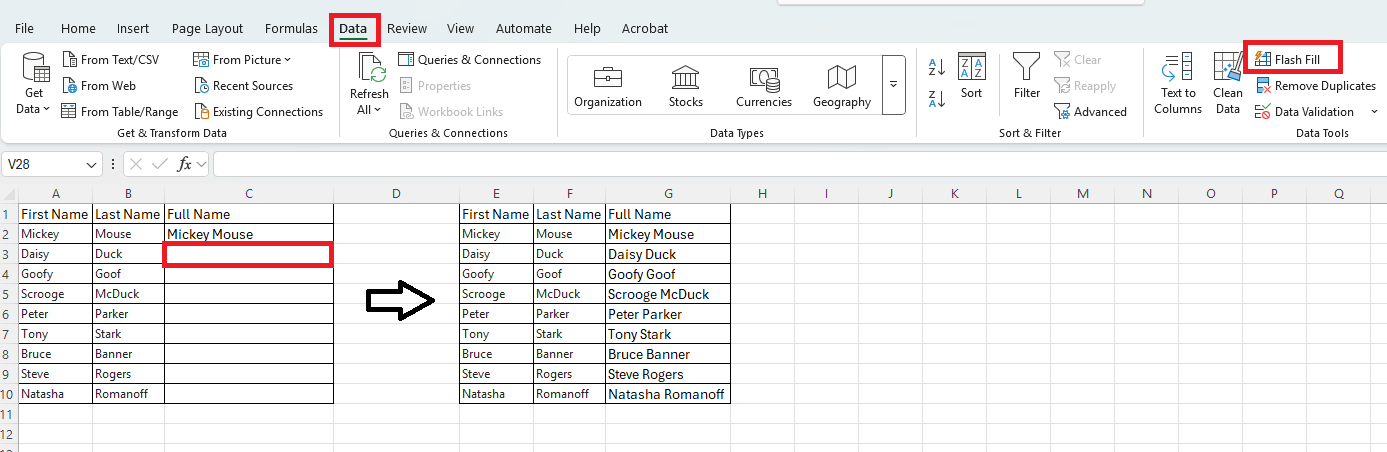This screenshot has height=452, width=1387.
Task: Select column G header
Action: click(x=668, y=193)
